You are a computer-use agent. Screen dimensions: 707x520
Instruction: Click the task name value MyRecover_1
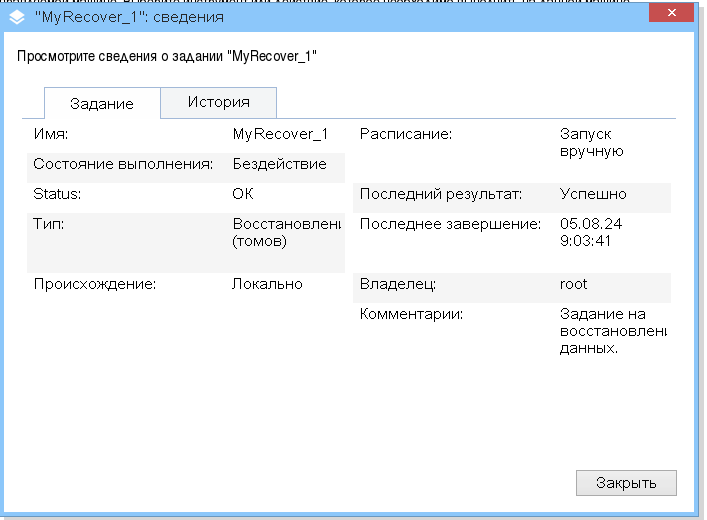point(280,134)
